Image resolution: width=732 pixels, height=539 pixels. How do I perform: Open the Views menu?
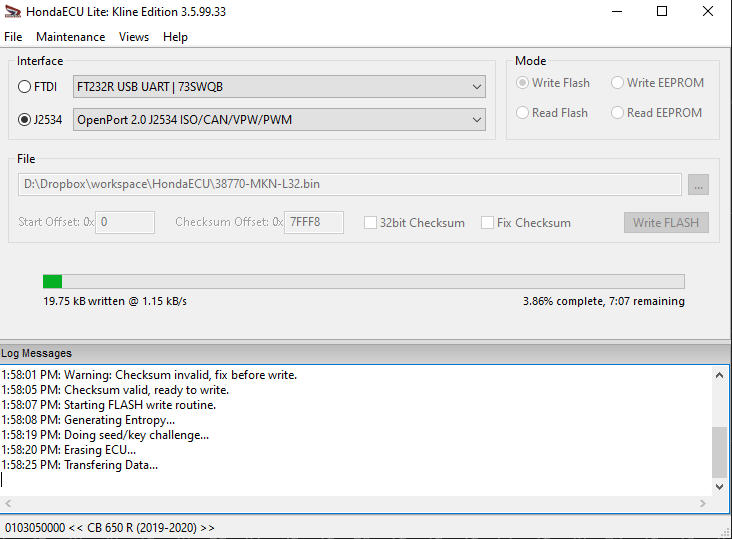click(x=134, y=37)
